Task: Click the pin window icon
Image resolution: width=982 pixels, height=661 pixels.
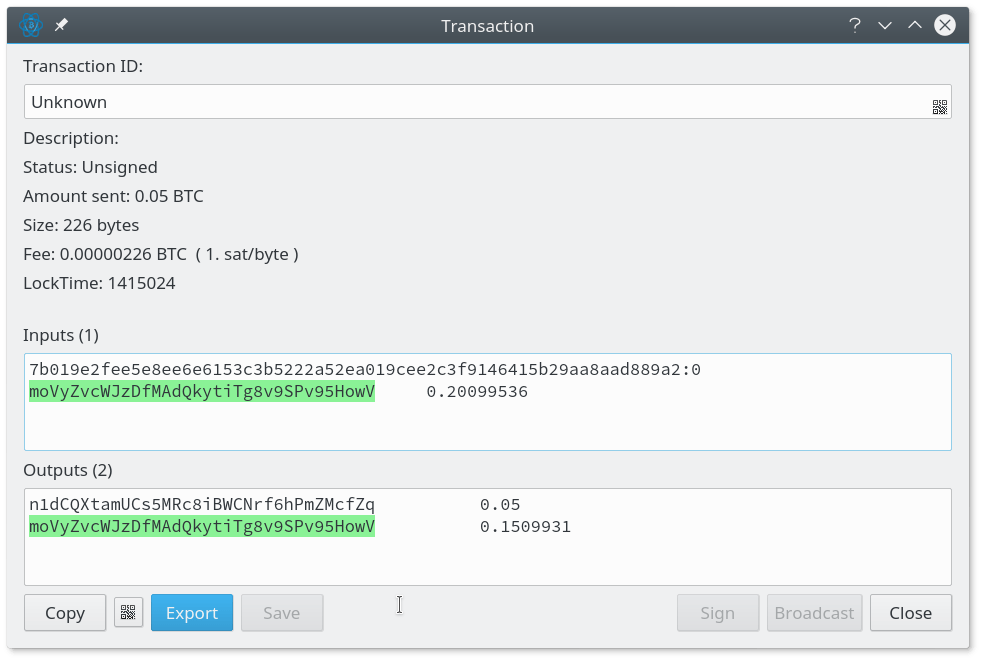Action: click(x=61, y=26)
